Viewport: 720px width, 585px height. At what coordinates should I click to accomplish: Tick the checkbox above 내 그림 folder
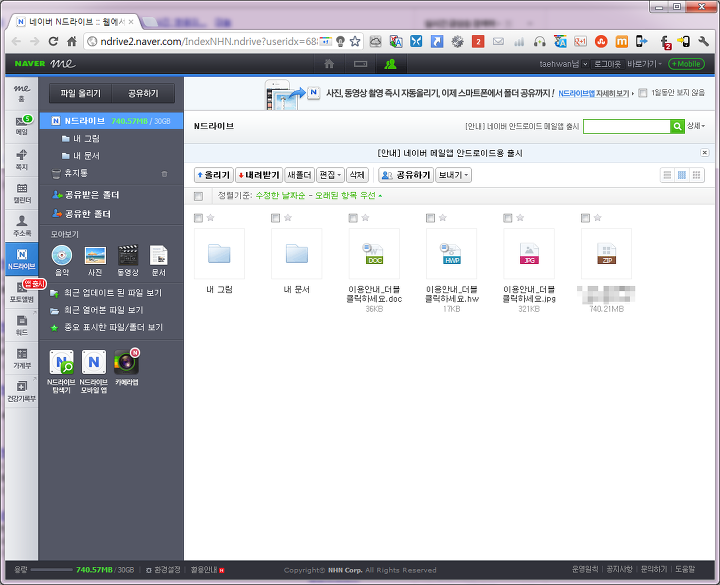[x=199, y=218]
